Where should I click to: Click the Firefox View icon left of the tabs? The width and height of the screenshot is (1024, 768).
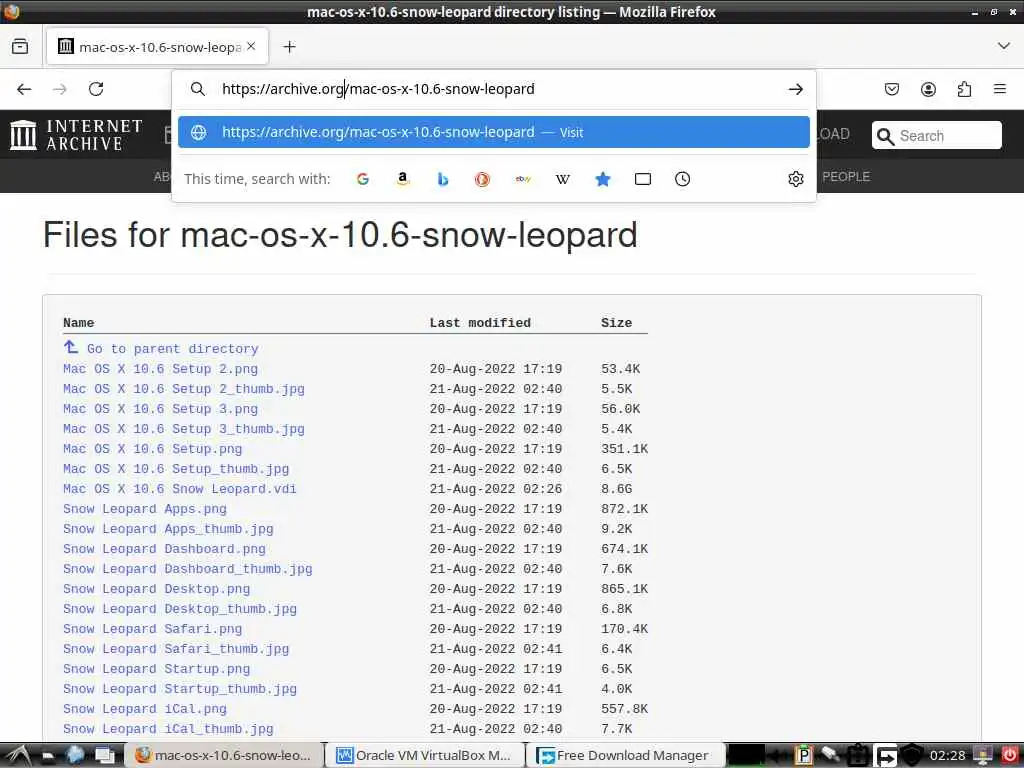tap(20, 46)
